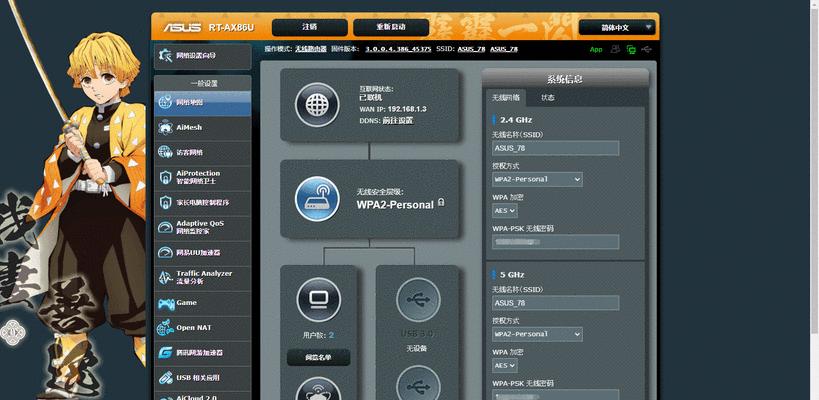Open 腾讯网游加速器 in the sidebar
The image size is (819, 400).
[202, 353]
